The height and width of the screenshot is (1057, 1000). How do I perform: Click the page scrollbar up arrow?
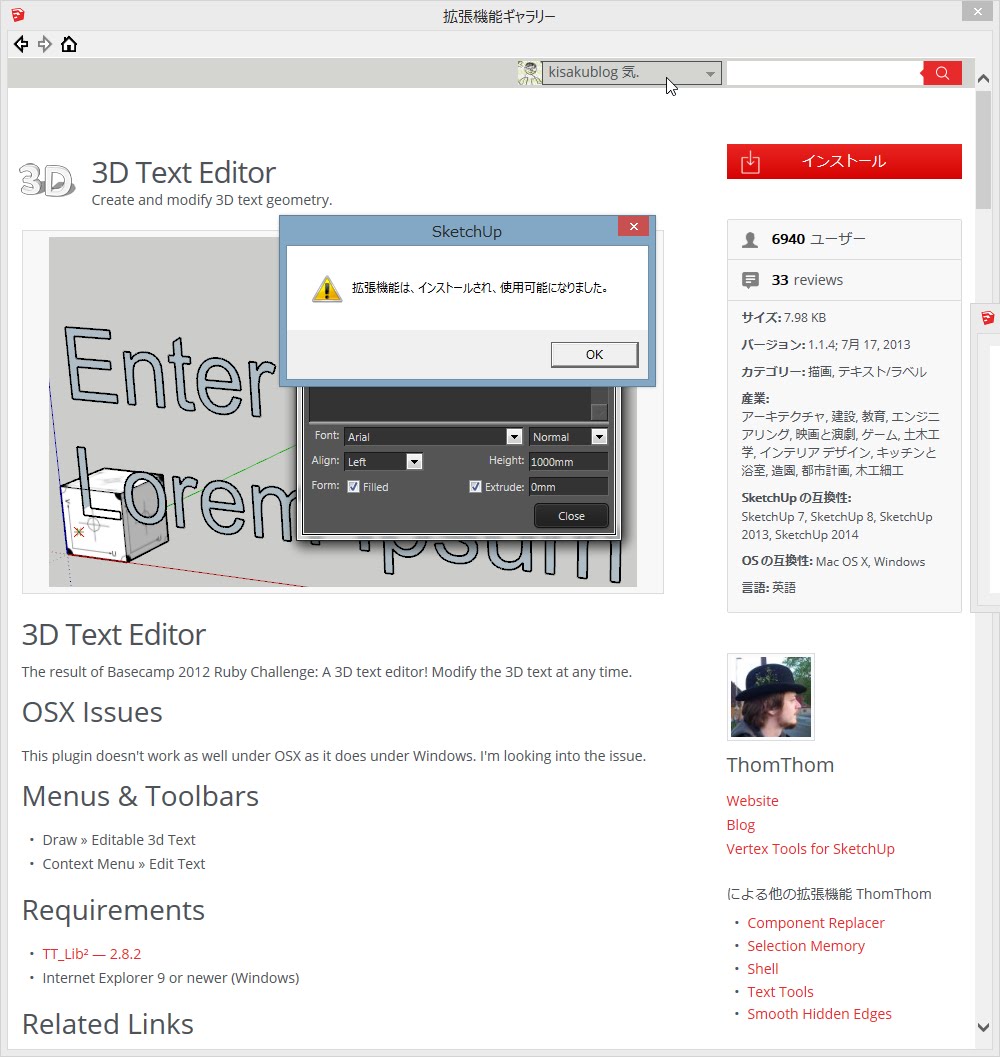coord(983,78)
